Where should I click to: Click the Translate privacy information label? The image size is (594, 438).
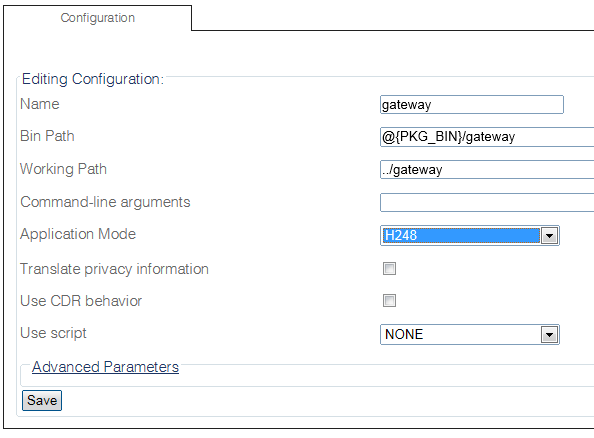(x=114, y=269)
